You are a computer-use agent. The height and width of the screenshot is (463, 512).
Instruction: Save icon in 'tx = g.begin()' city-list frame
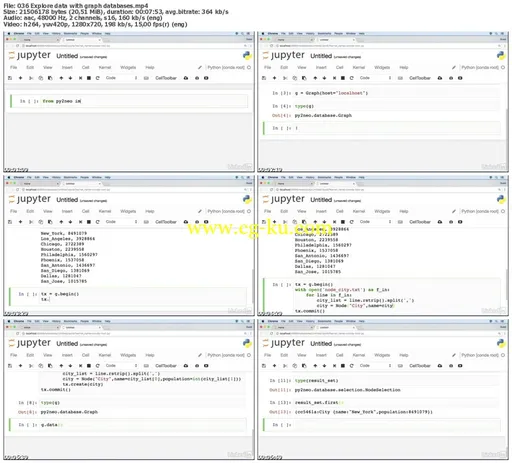coord(10,222)
